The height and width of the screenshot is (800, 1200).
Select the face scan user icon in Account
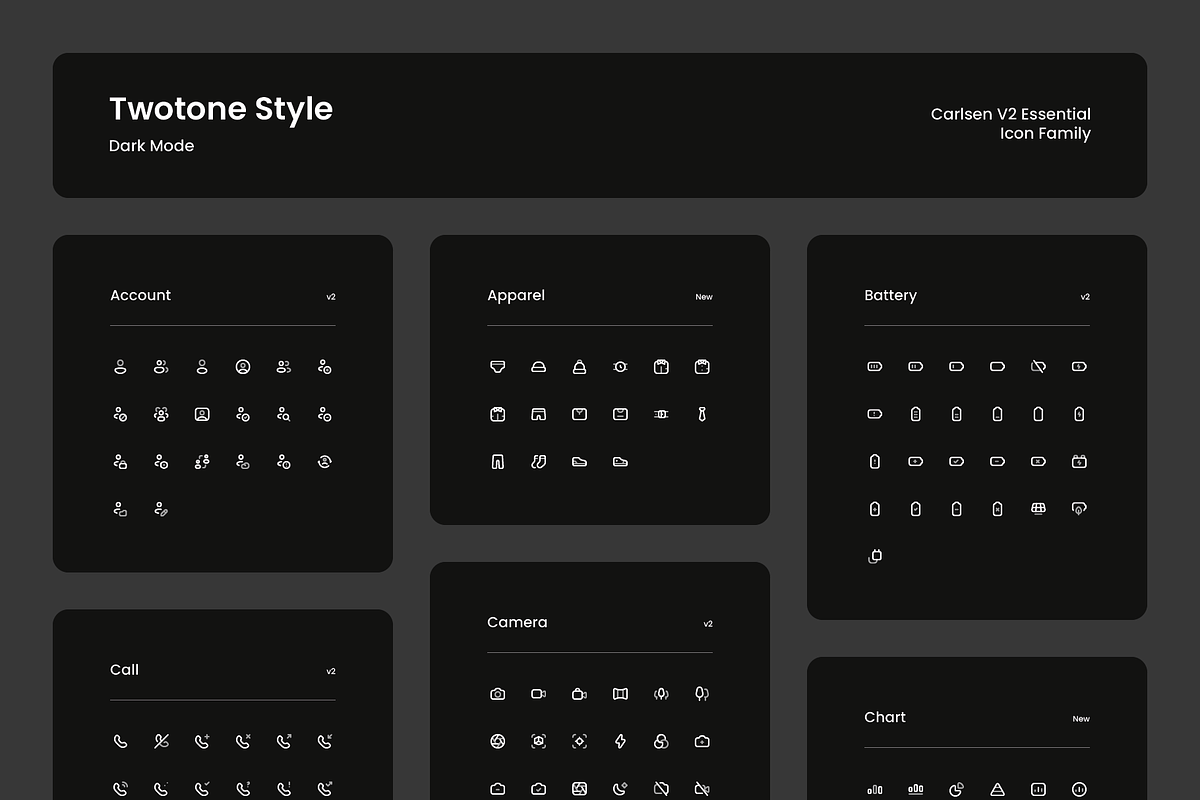[x=161, y=414]
